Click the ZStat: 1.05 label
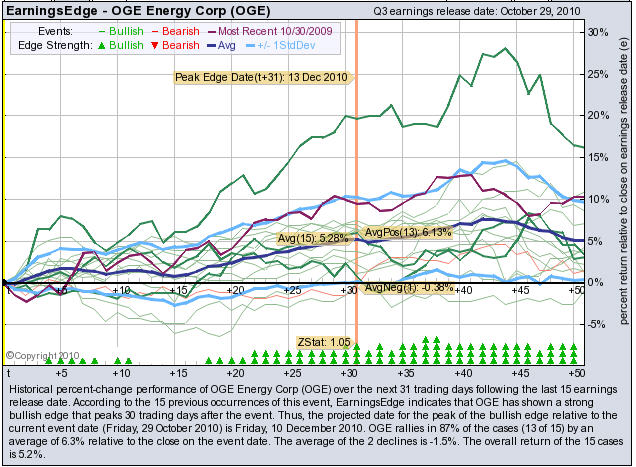636x467 pixels. pyautogui.click(x=323, y=342)
